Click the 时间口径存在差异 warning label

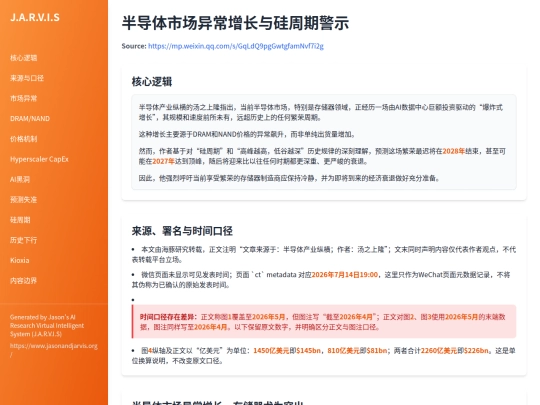[168, 317]
